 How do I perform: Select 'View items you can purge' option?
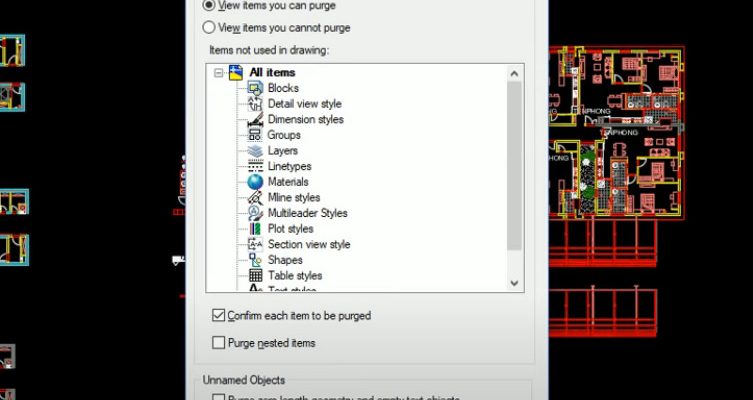[x=209, y=5]
